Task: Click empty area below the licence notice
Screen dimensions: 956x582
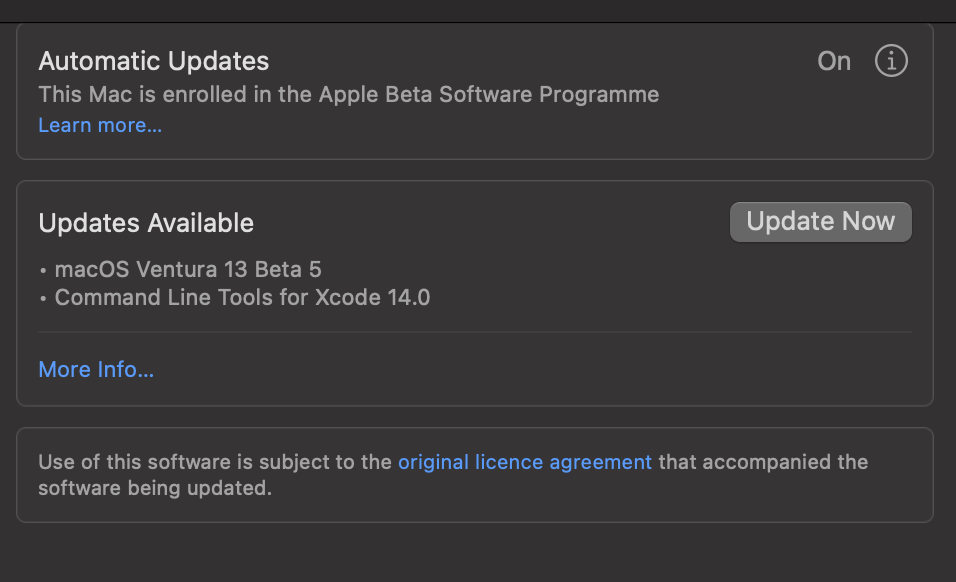Action: [x=478, y=552]
